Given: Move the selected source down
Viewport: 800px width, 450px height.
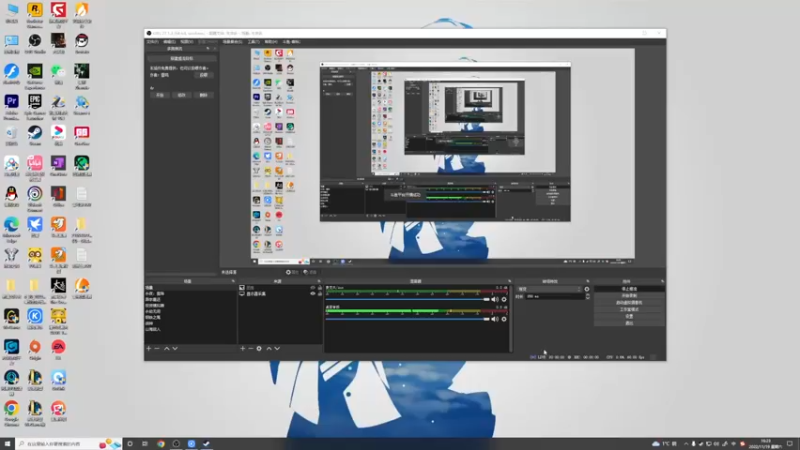Looking at the screenshot, I should pyautogui.click(x=277, y=348).
